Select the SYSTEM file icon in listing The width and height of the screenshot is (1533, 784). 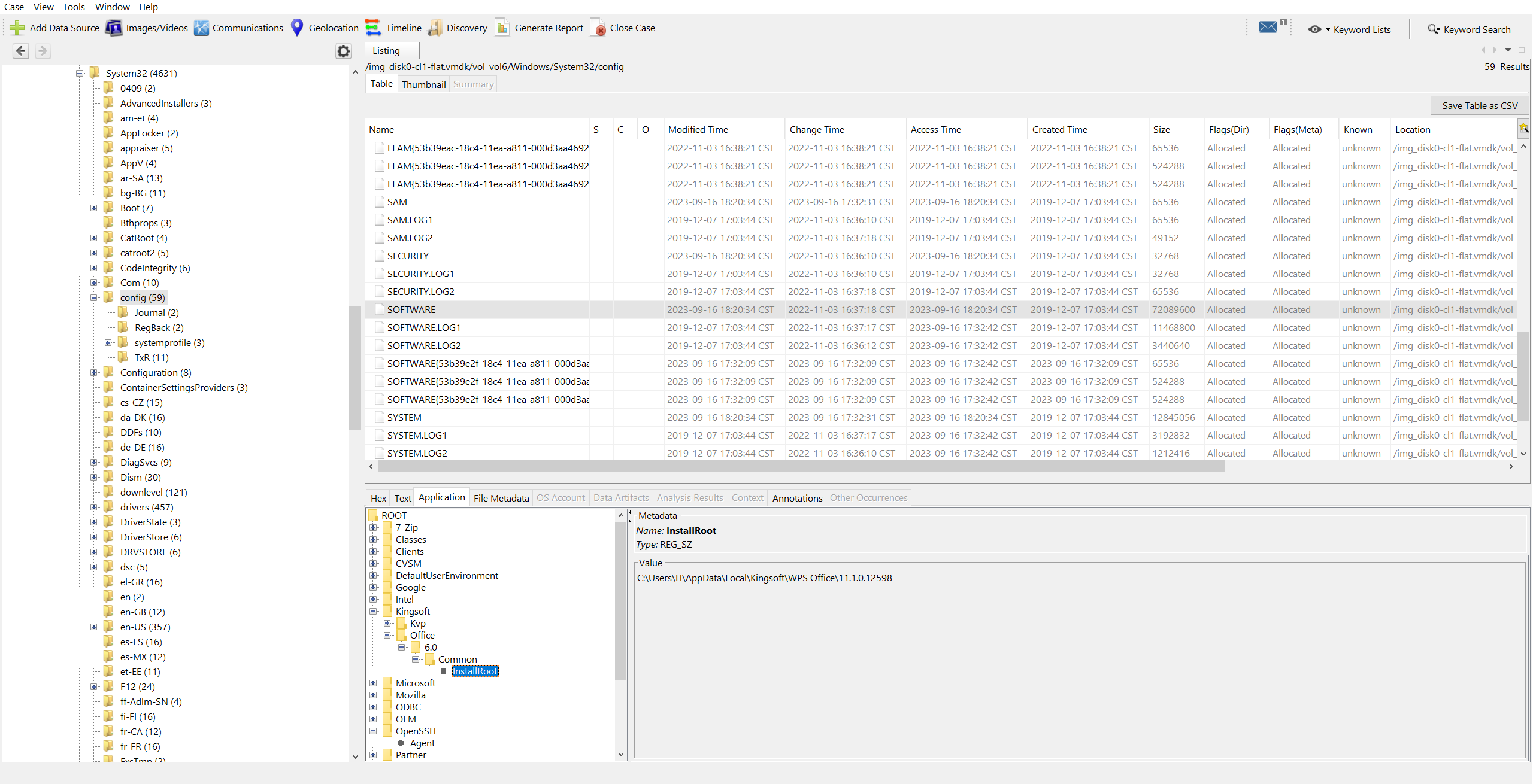click(379, 417)
